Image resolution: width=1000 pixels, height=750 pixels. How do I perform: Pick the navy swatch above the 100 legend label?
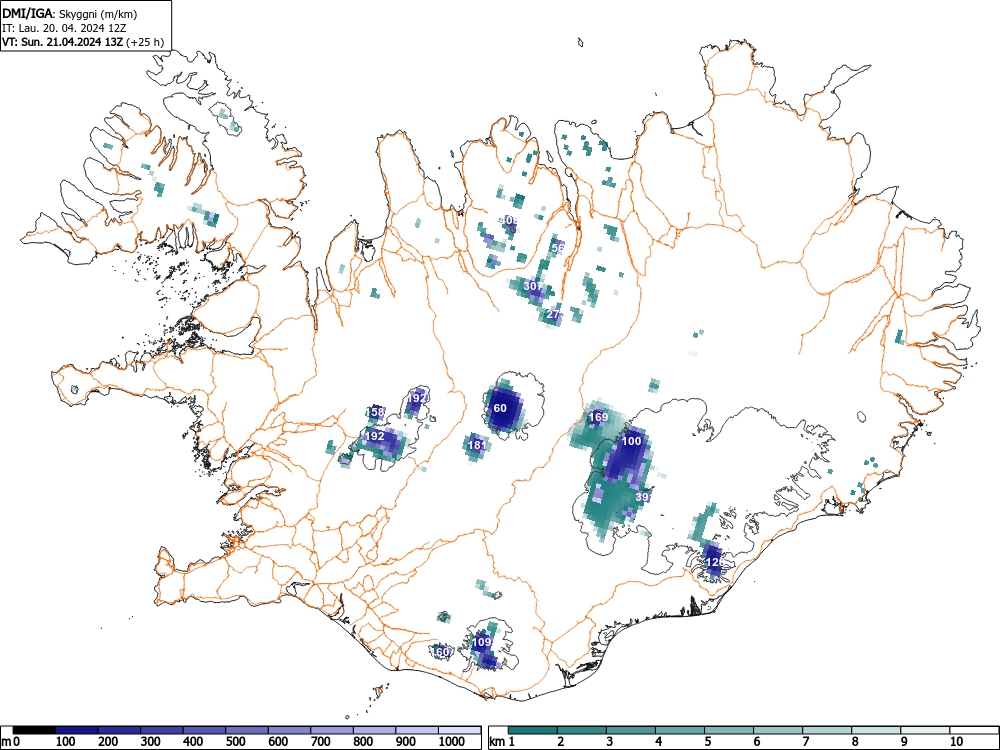(x=76, y=730)
